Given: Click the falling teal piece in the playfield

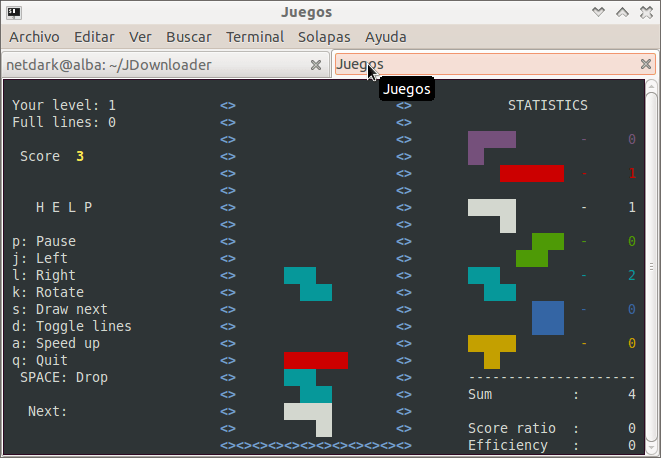Looking at the screenshot, I should pos(308,283).
